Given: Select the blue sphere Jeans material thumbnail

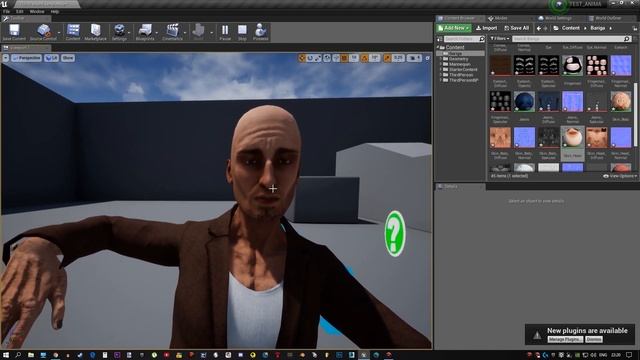Looking at the screenshot, I should coord(524,101).
